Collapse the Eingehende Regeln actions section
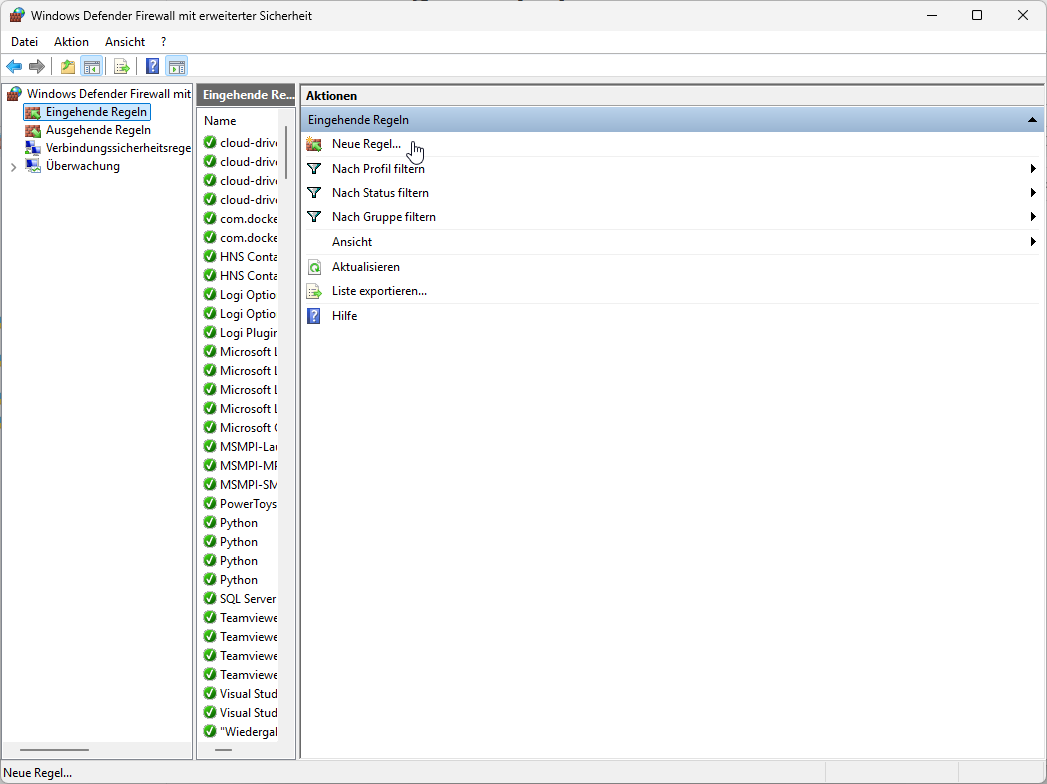The image size is (1047, 784). pyautogui.click(x=1031, y=120)
